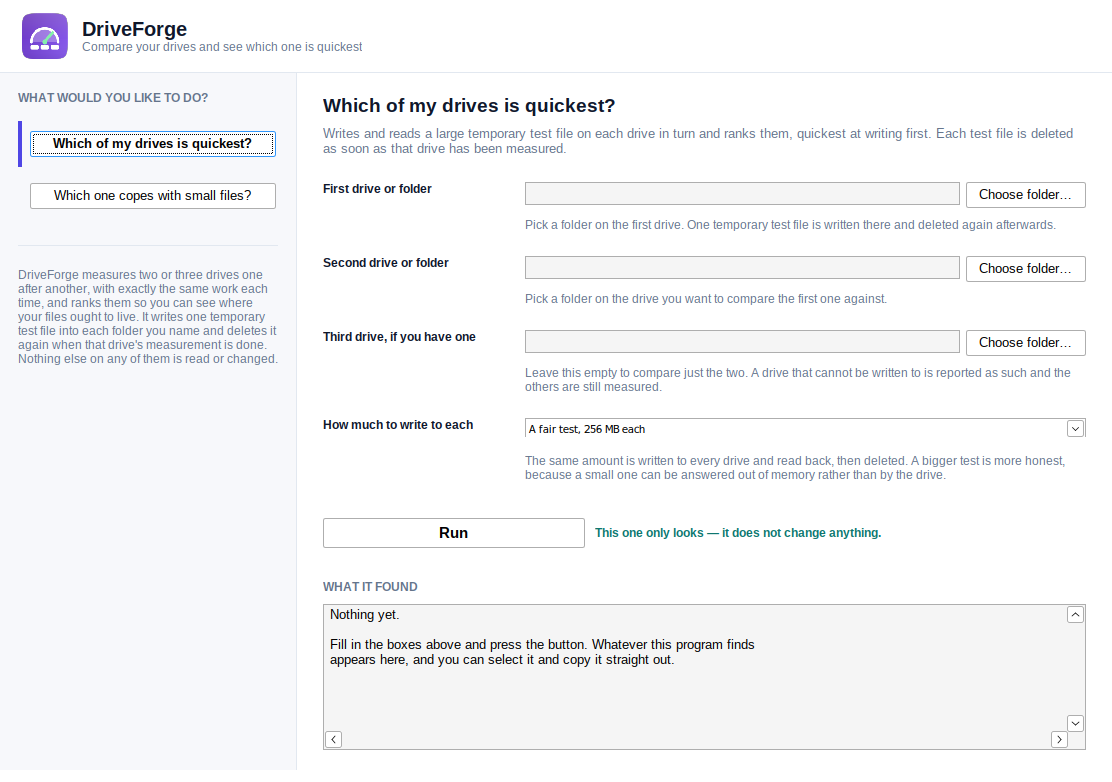Image resolution: width=1112 pixels, height=782 pixels.
Task: Click the subtitle "Compare your drives and see which one is quickest"
Action: point(222,47)
